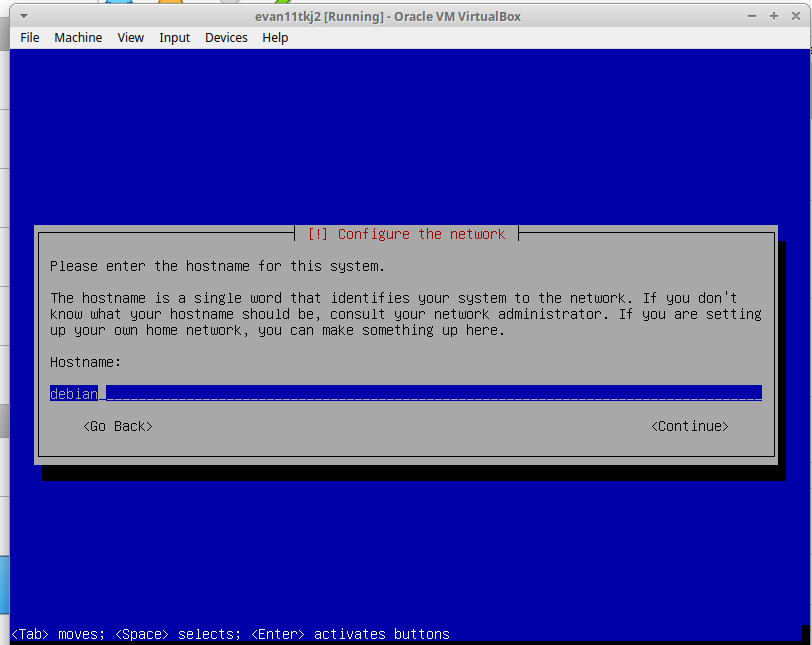Click the 'Configure the network' dialog title
The image size is (812, 645).
(x=406, y=234)
